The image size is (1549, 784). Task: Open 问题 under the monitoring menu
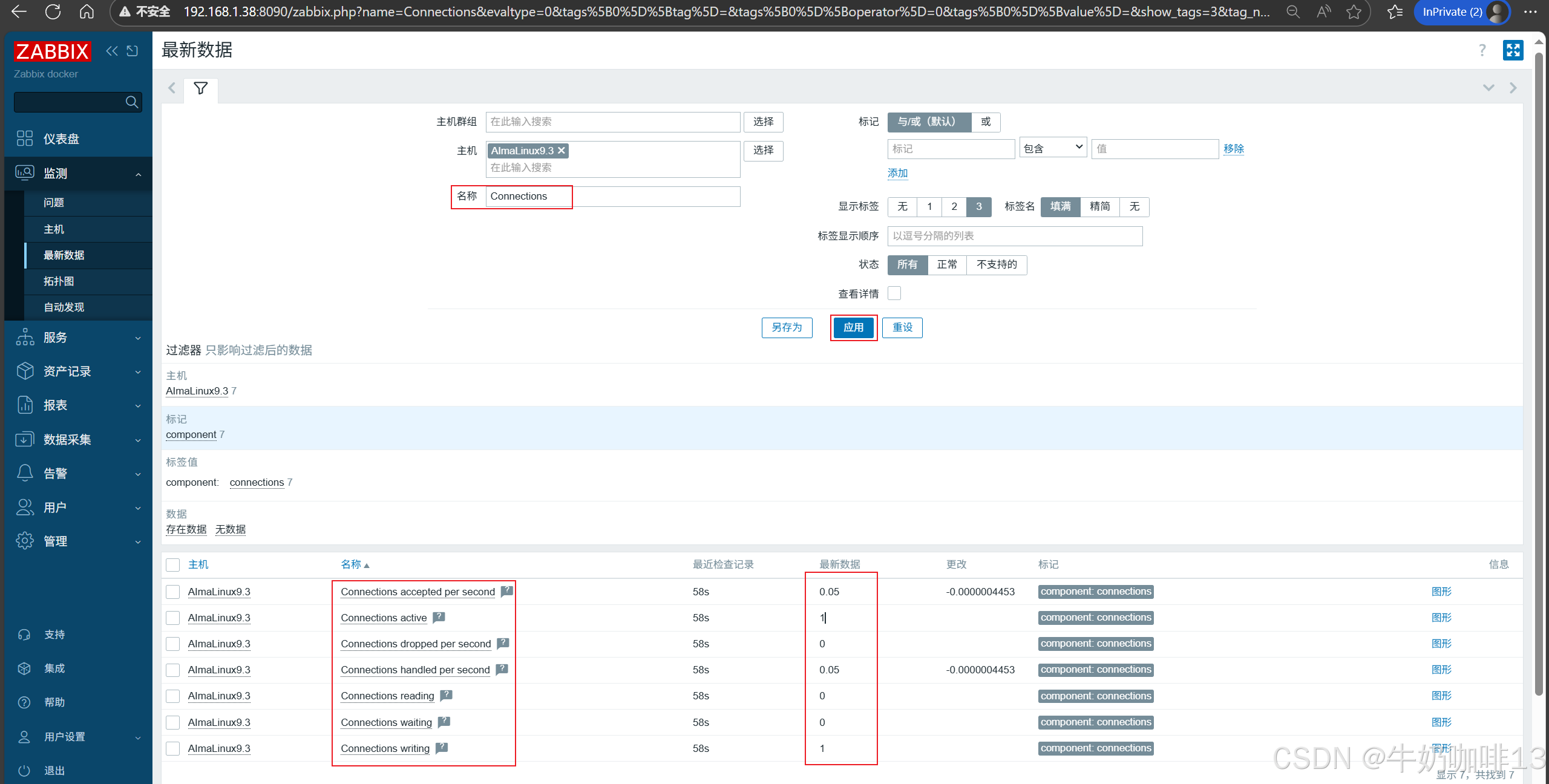click(54, 203)
